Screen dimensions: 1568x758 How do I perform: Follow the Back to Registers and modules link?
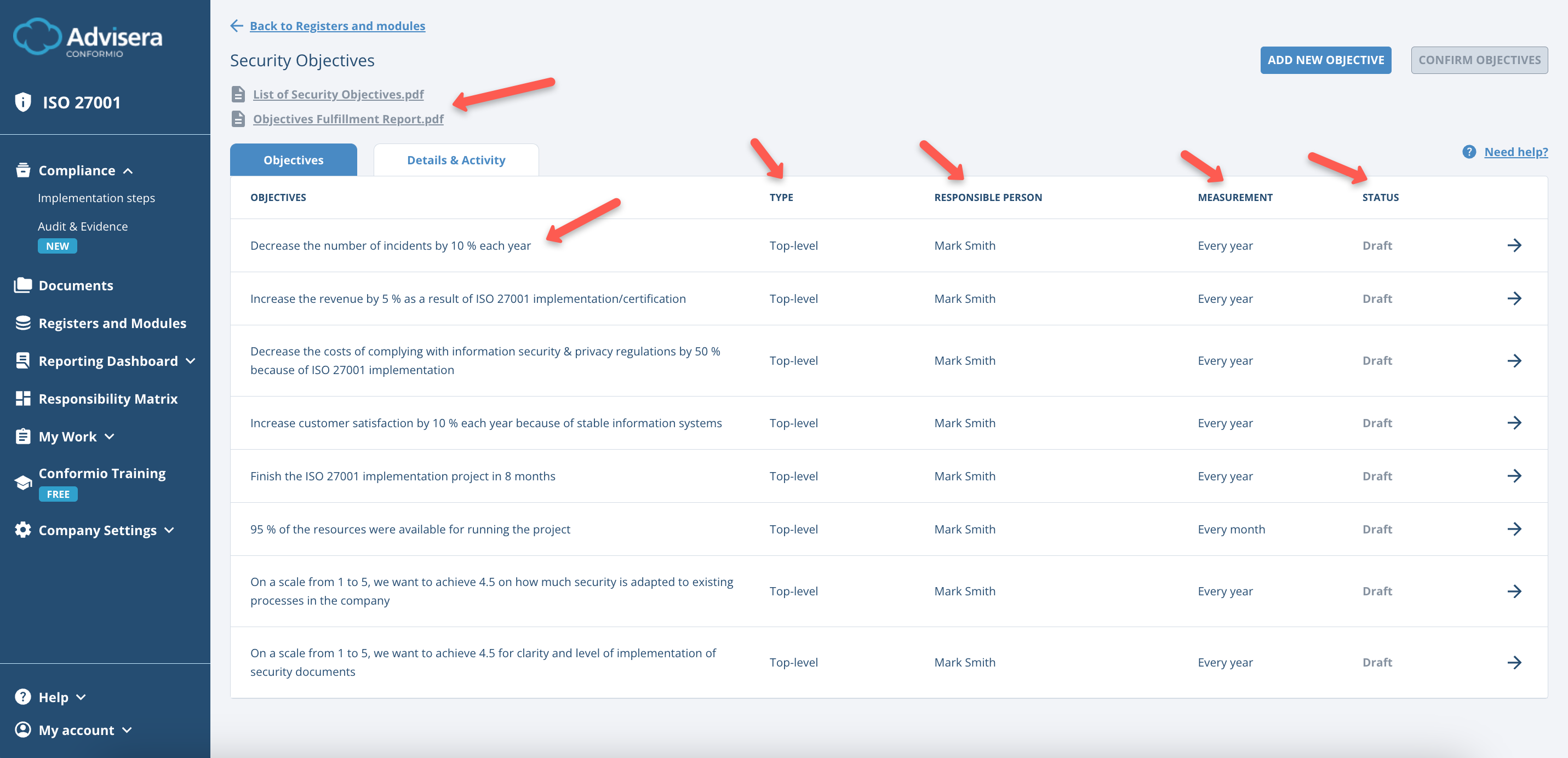pos(337,26)
